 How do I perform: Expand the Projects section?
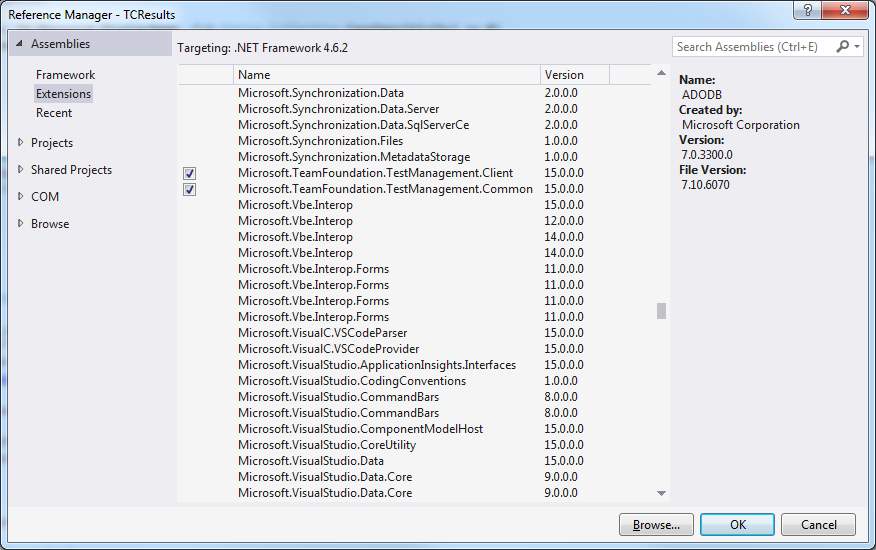pos(21,143)
